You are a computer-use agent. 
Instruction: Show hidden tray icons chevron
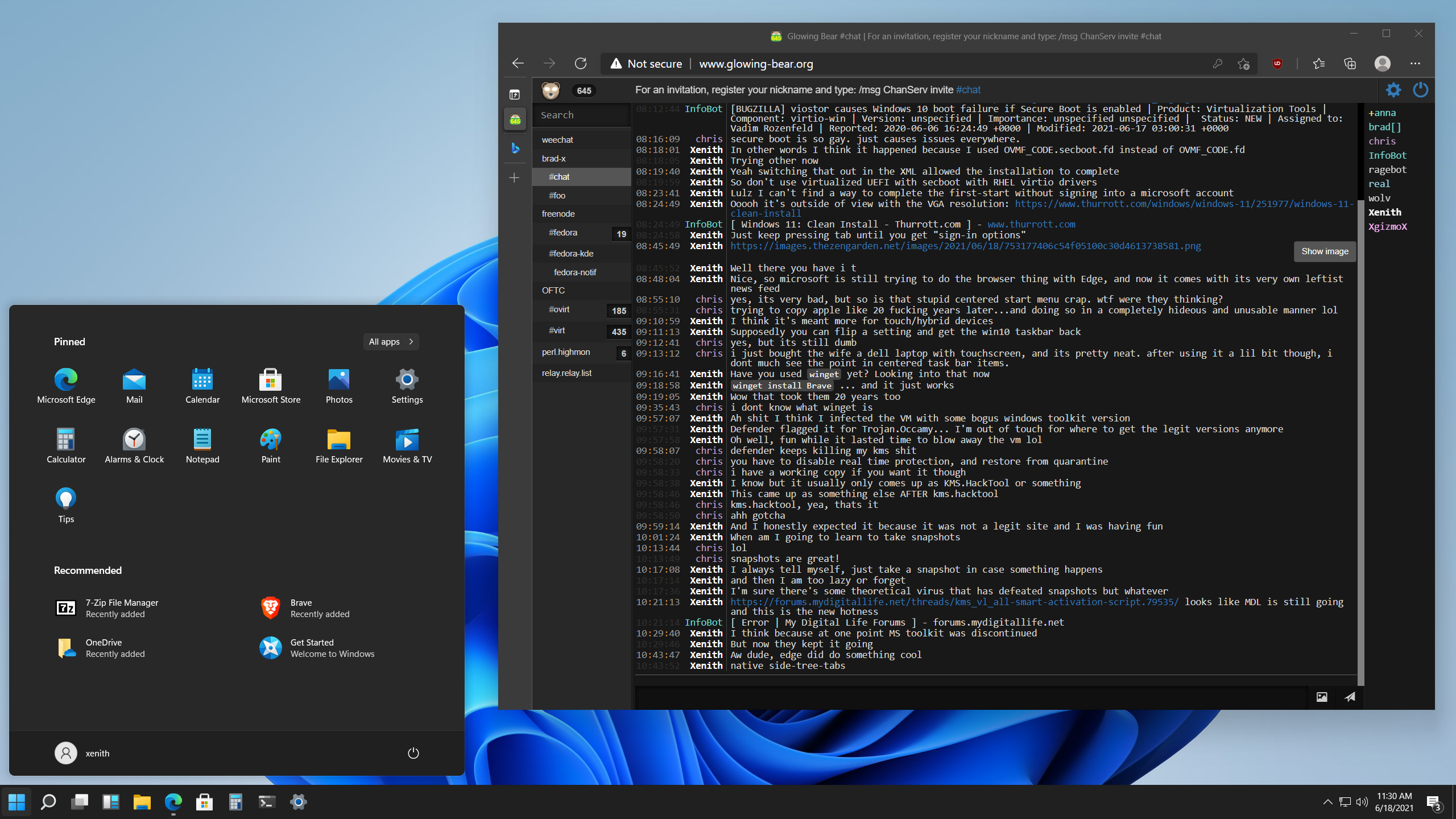click(1327, 802)
